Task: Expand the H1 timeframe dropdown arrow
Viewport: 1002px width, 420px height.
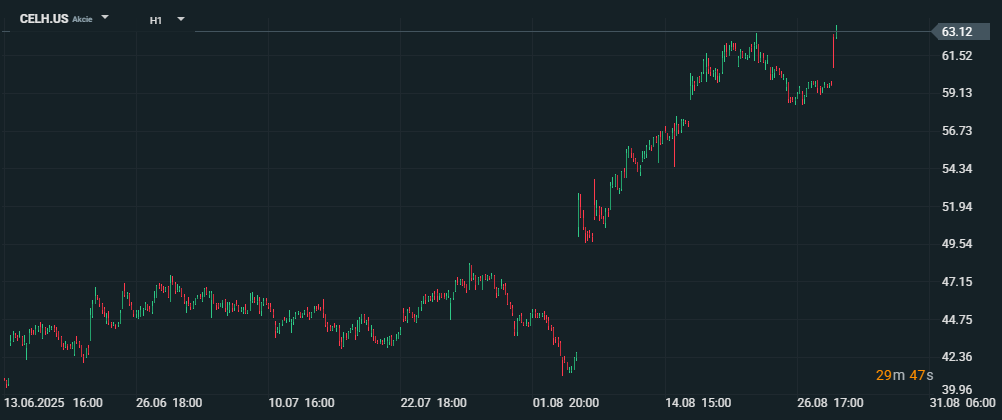Action: click(x=181, y=19)
